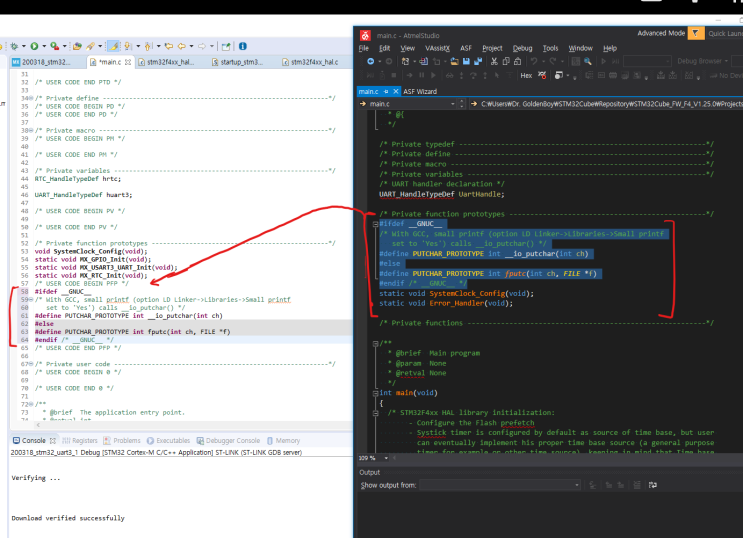This screenshot has height=538, width=743.
Task: Select the Registers tab in the bottom panel
Action: (80, 440)
